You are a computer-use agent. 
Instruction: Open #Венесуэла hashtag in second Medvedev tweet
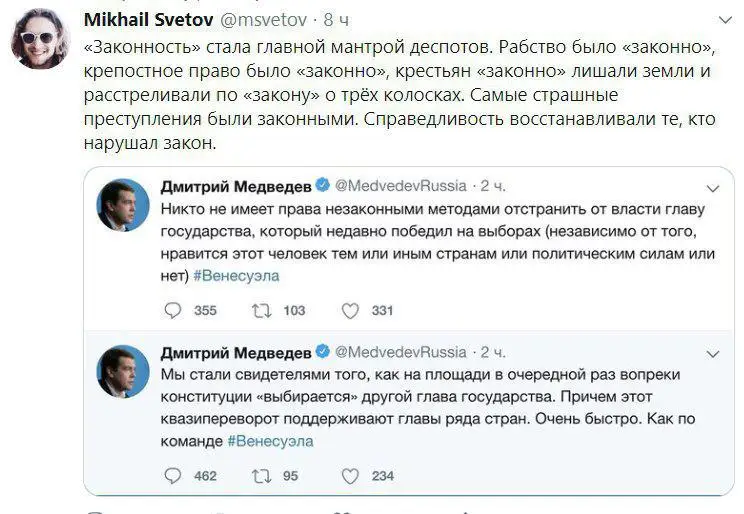pos(270,441)
